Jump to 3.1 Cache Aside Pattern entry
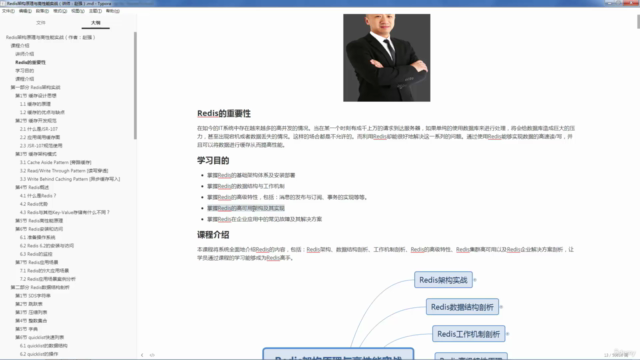The height and width of the screenshot is (360, 640). (x=56, y=162)
